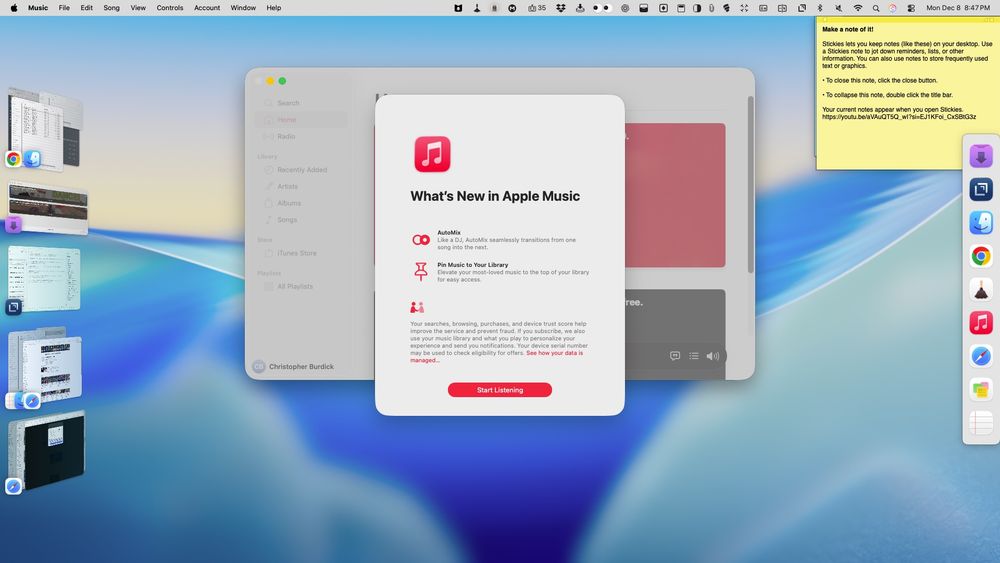Click the volume speaker icon in Music
Viewport: 1000px width, 563px height.
(x=712, y=356)
